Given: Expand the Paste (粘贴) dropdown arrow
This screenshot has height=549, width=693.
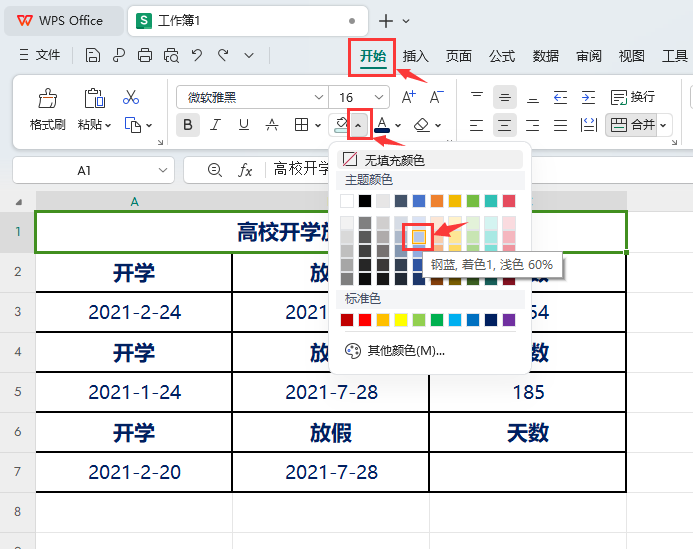Looking at the screenshot, I should [x=107, y=126].
